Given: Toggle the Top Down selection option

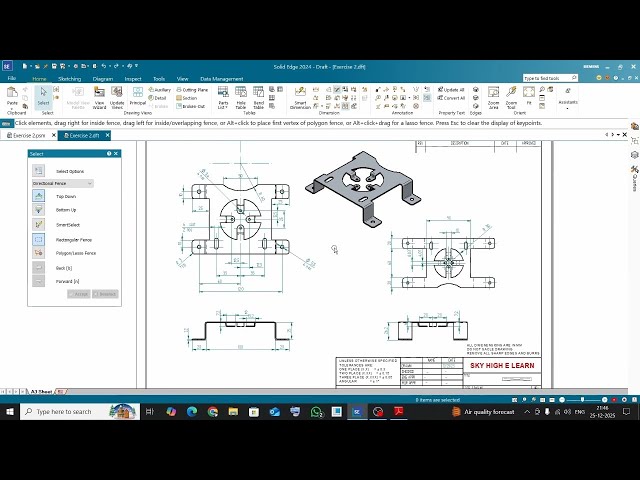Looking at the screenshot, I should click(38, 196).
